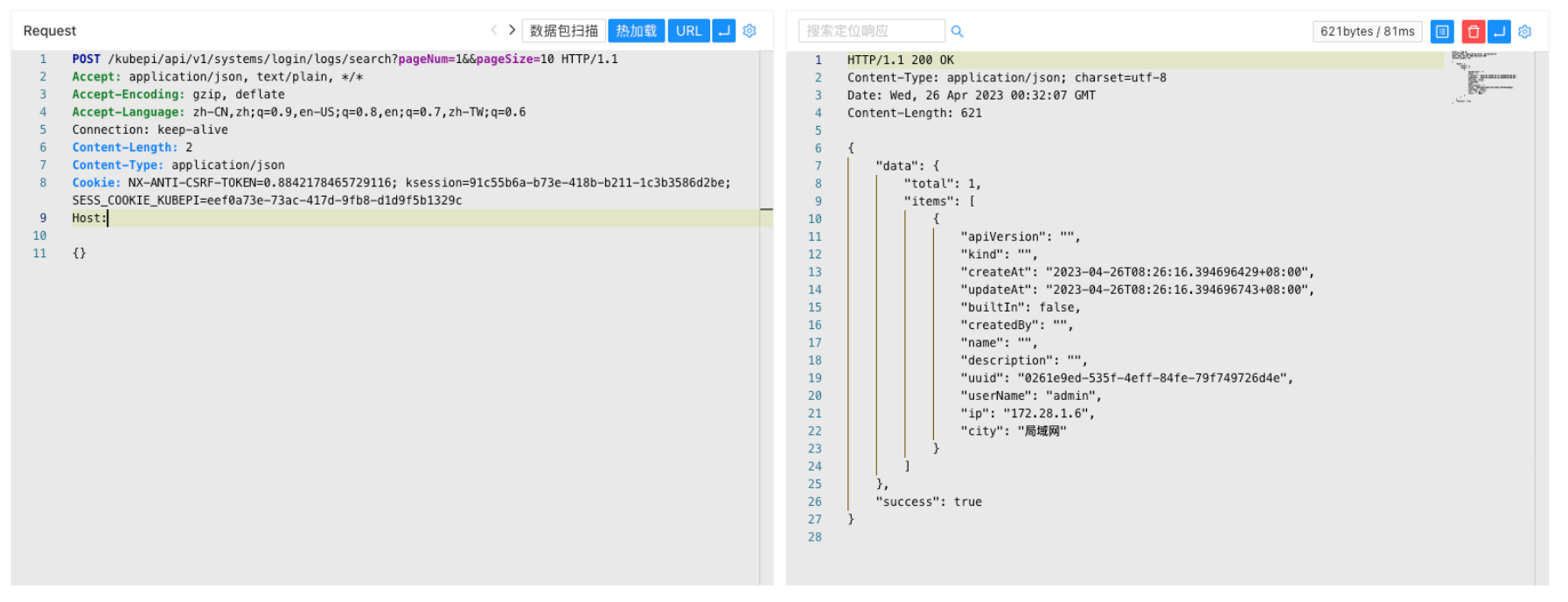Click the request body {} line

point(80,253)
